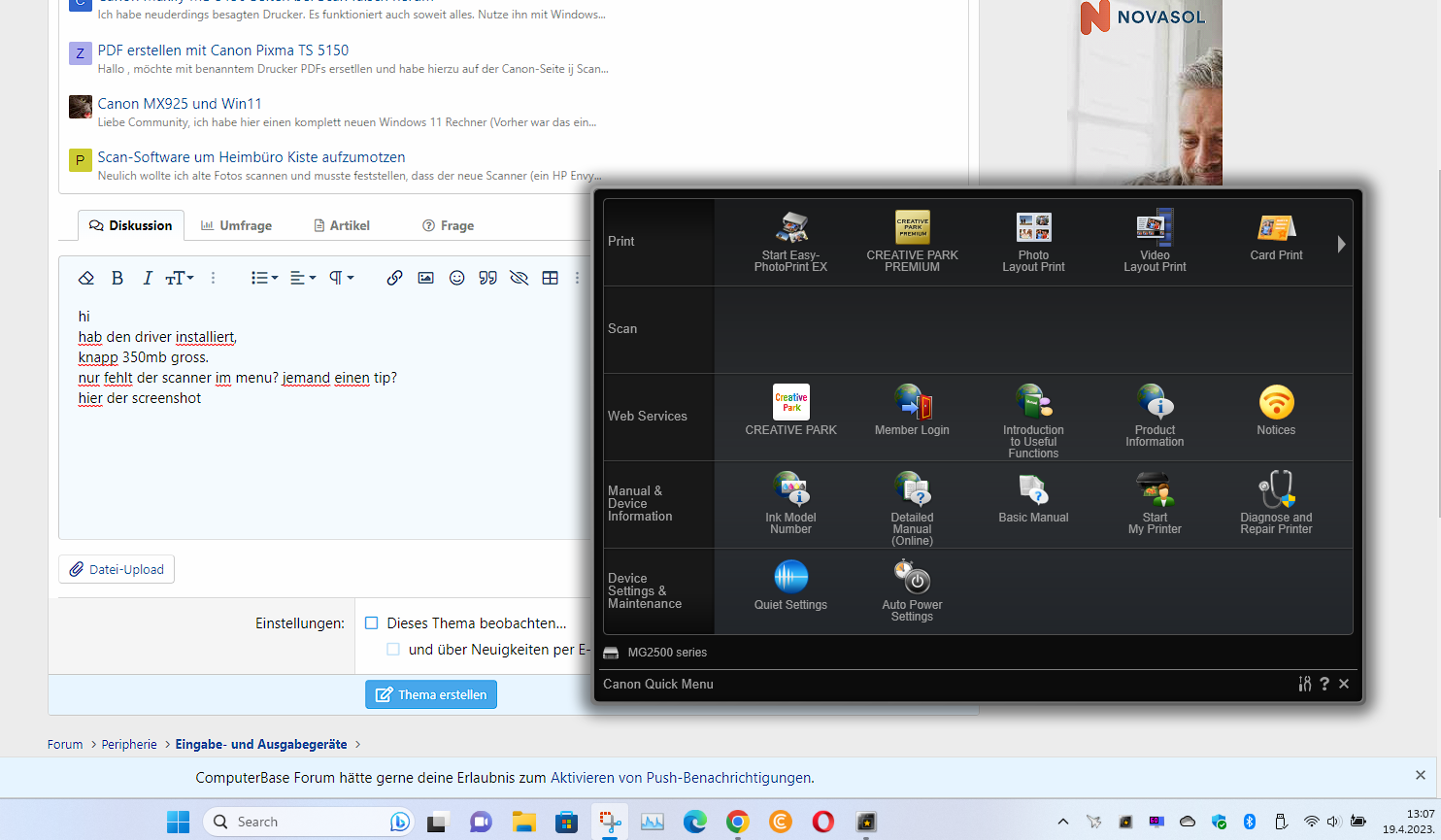Open Canon Quick Menu preferences icon
Viewport: 1441px width, 840px height.
click(x=1304, y=684)
